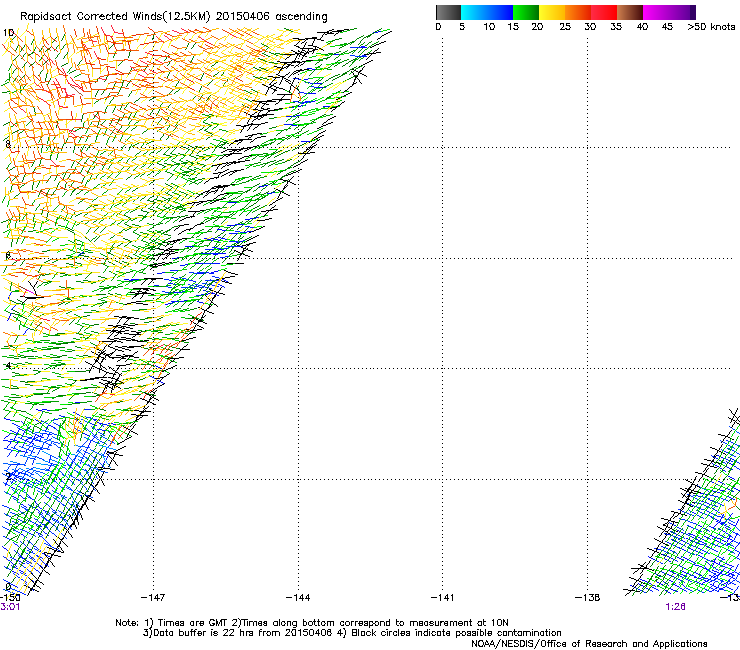Click the latitude '4' axis label
The width and height of the screenshot is (740, 650).
tap(8, 366)
